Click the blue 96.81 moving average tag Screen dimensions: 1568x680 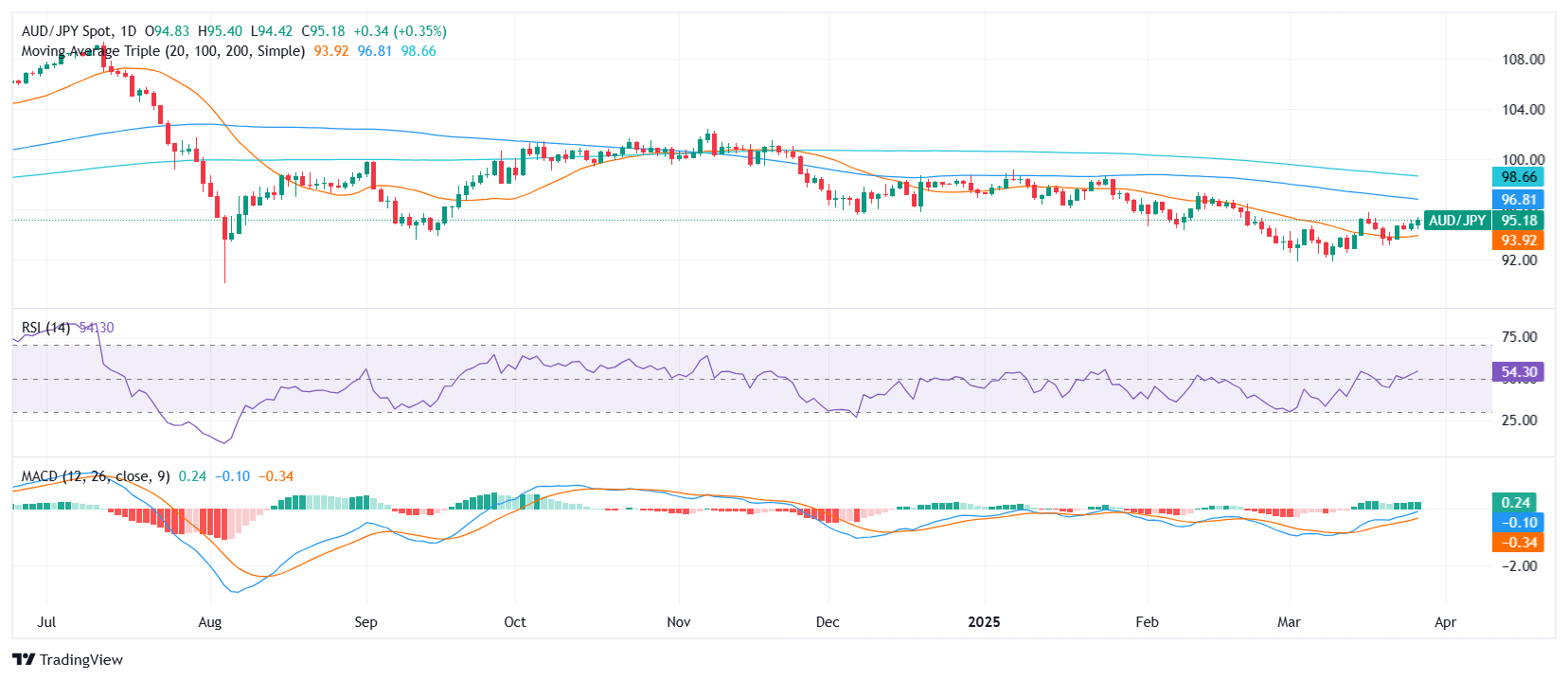(x=1518, y=200)
